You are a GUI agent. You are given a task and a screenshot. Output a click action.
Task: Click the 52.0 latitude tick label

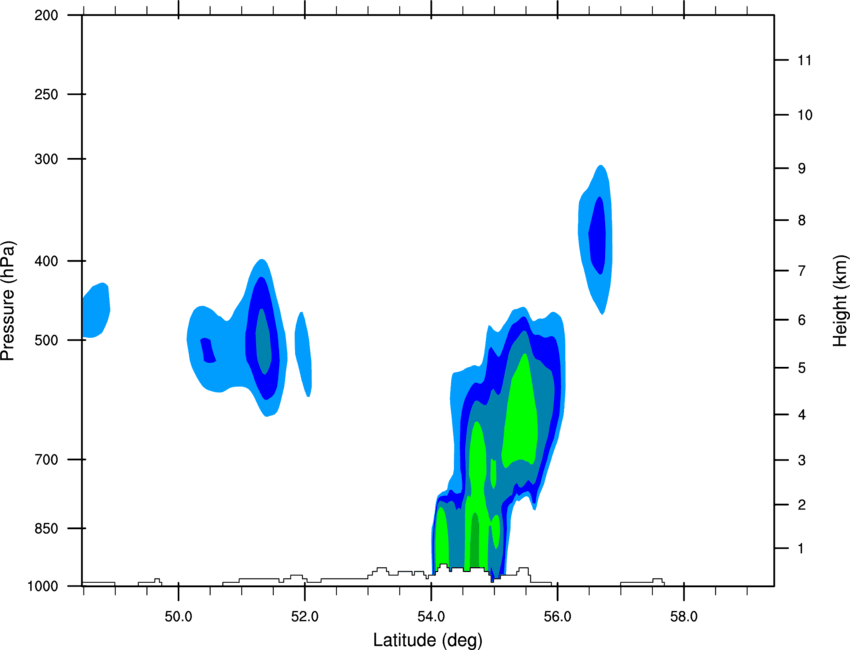(305, 617)
